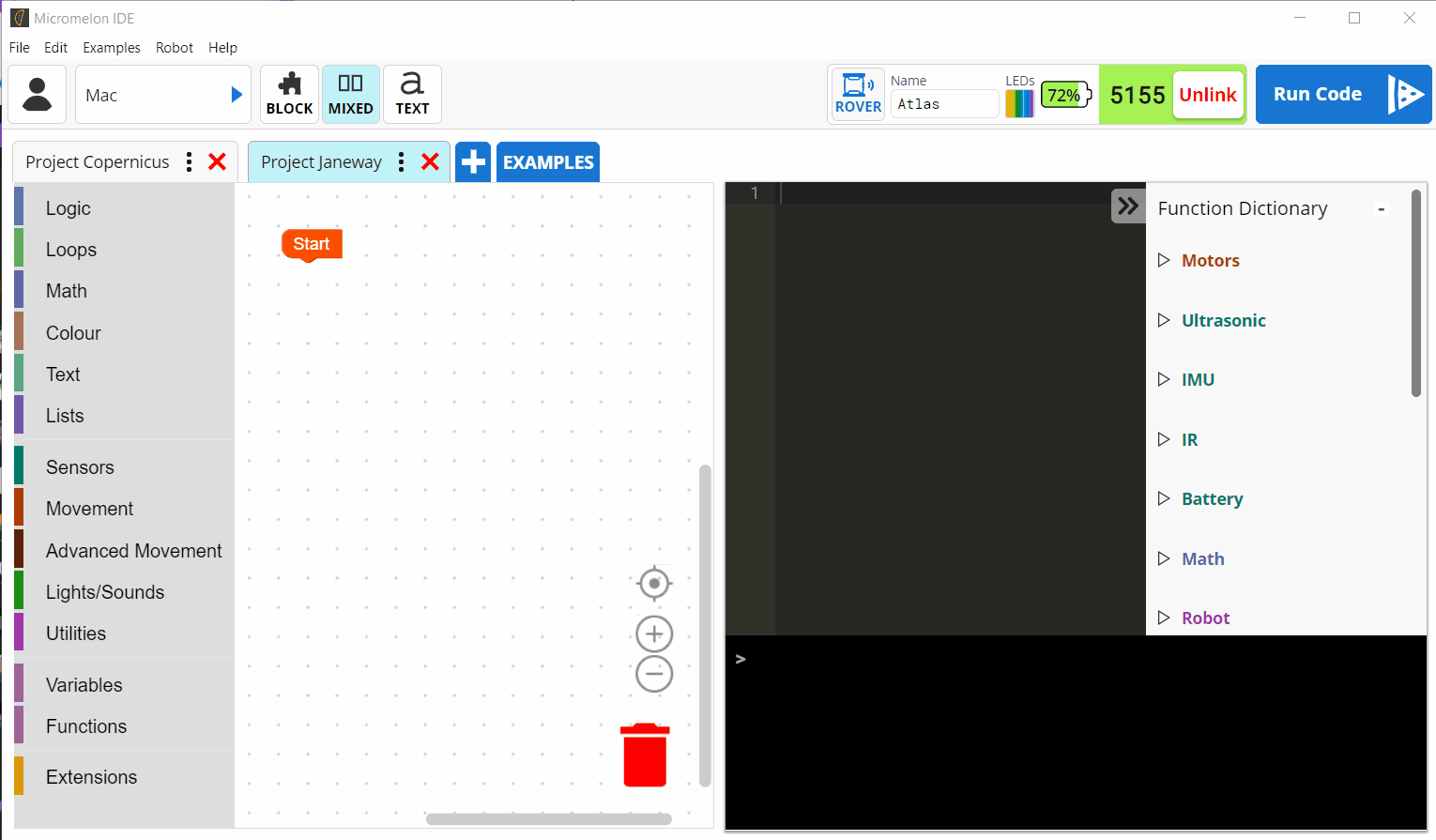Open the Mac dropdown arrow

click(x=237, y=95)
